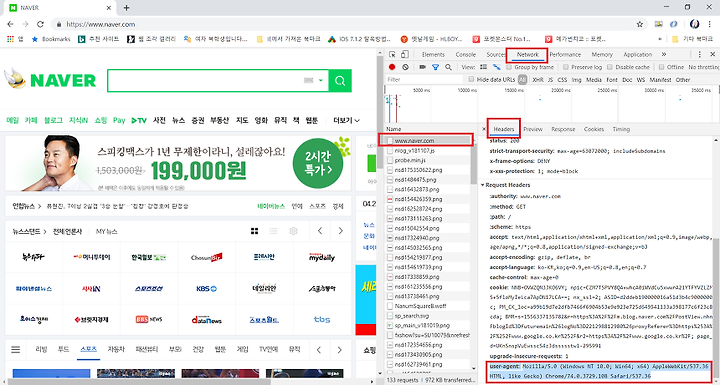Open the Application tab
This screenshot has height=385, width=720.
(x=637, y=54)
